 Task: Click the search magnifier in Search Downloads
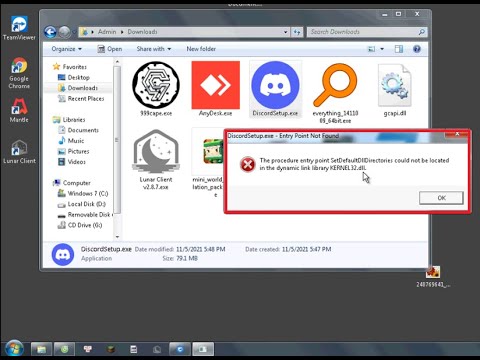coord(421,32)
